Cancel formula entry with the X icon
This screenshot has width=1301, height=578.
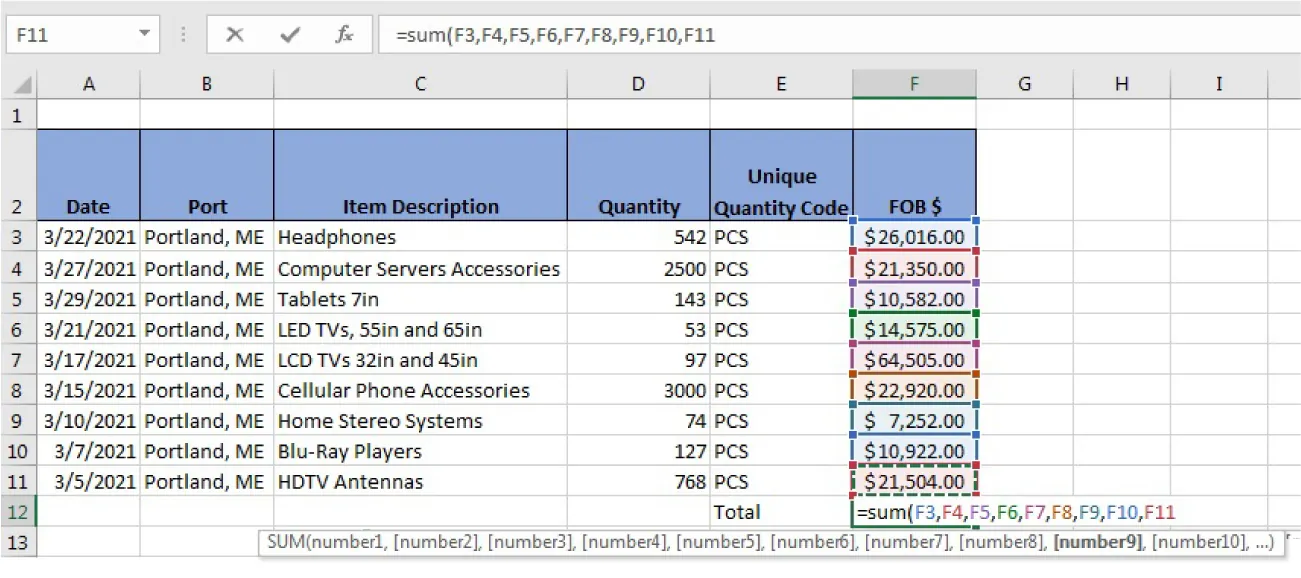coord(236,34)
